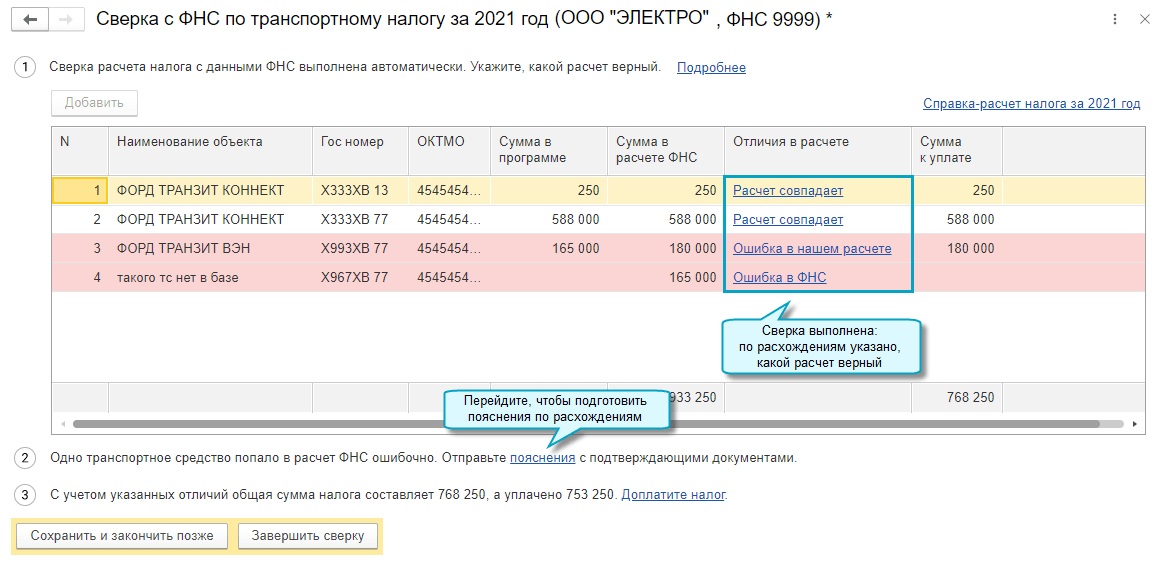This screenshot has height=564, width=1164.
Task: Open 'Ошибка в нашем расчете' link
Action: pyautogui.click(x=812, y=248)
